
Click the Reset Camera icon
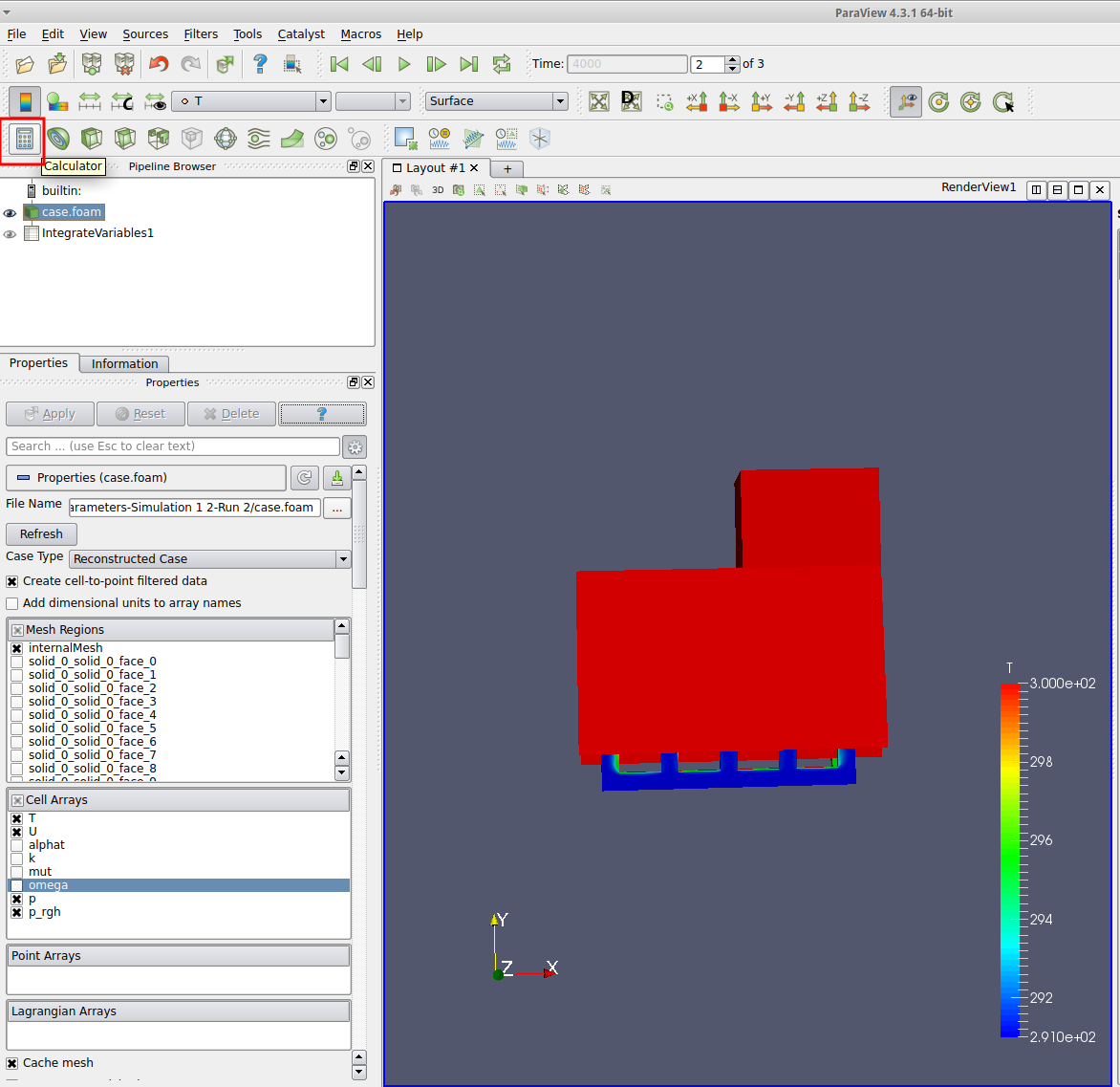599,101
